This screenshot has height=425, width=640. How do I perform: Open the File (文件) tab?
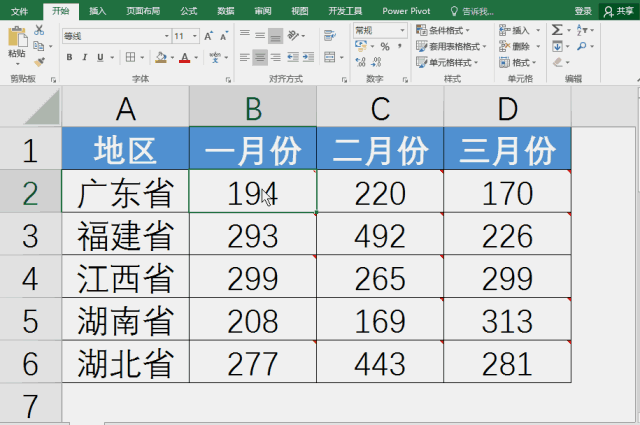point(20,11)
